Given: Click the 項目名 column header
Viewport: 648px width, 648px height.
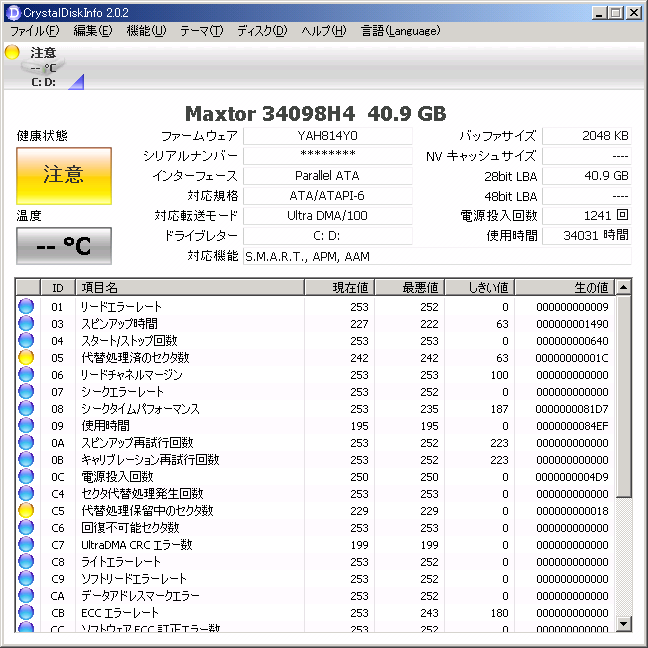Looking at the screenshot, I should tap(190, 287).
